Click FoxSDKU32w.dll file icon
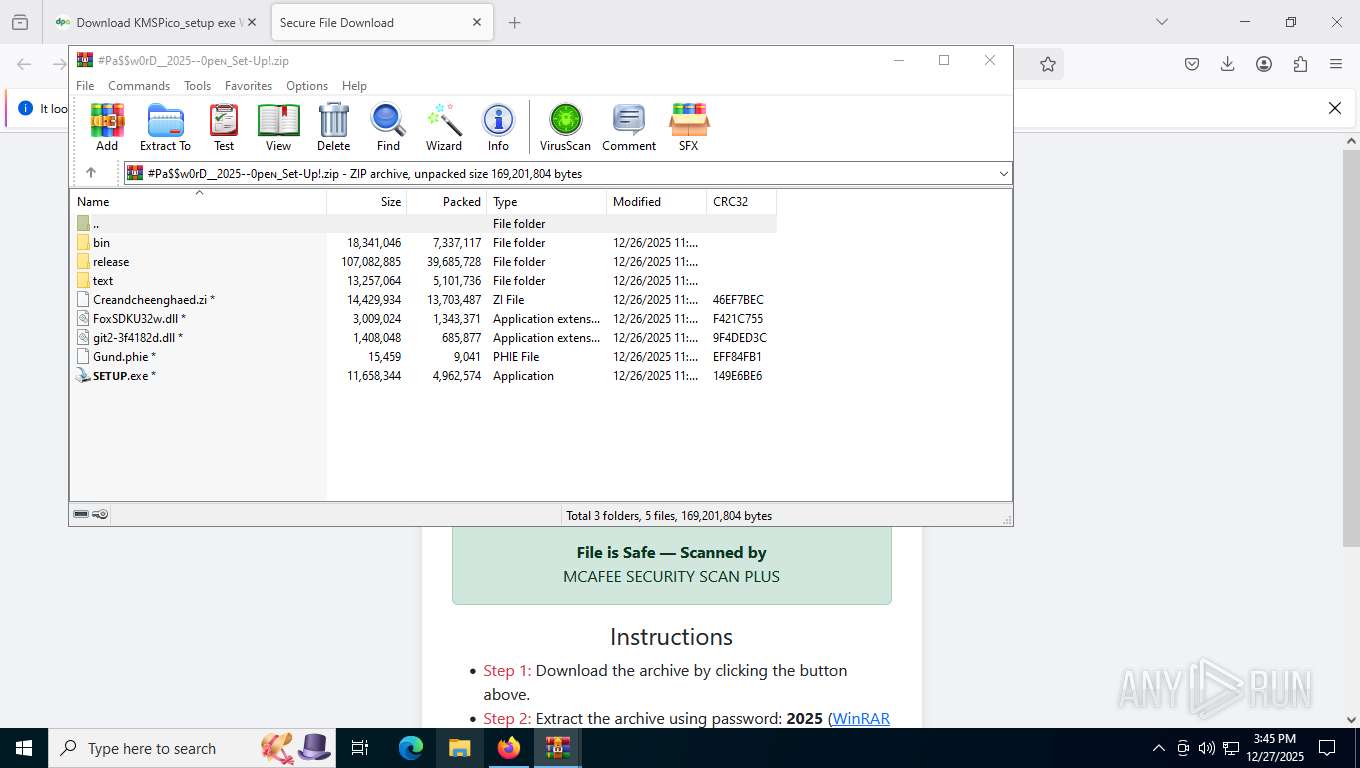Screen dimensions: 1360x768 83,319
